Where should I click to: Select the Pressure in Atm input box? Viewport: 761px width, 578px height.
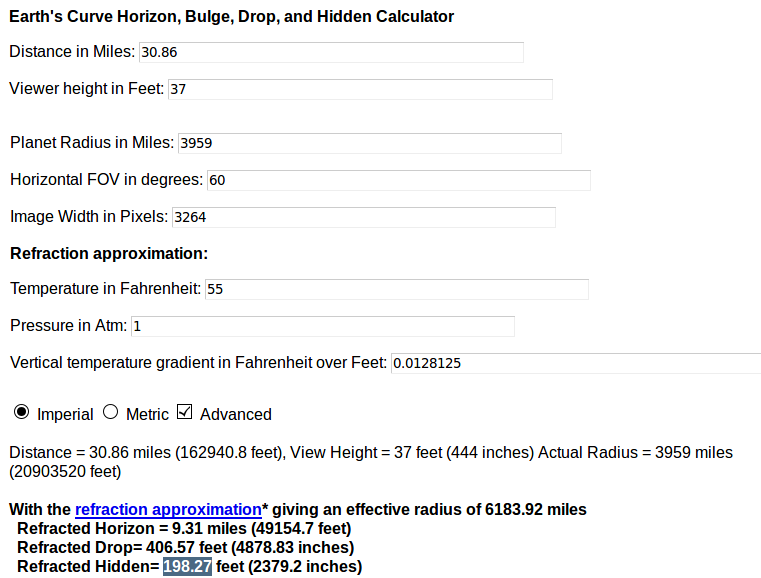pyautogui.click(x=322, y=326)
